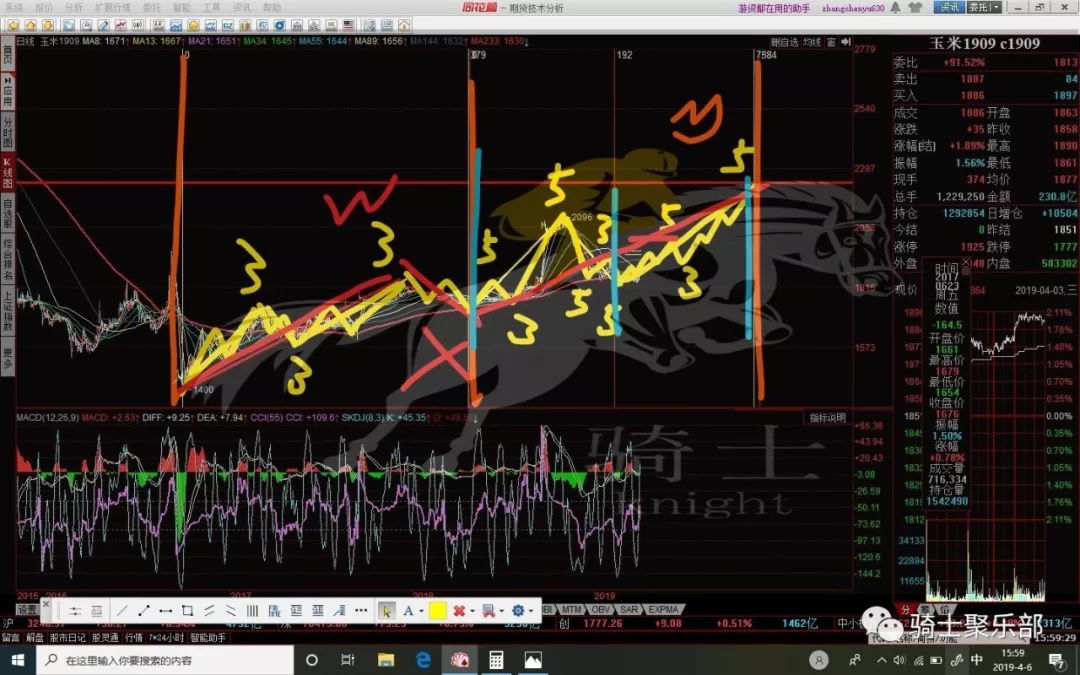Viewport: 1080px width, 675px height.
Task: Click the 均线 moving average button
Action: click(x=813, y=42)
